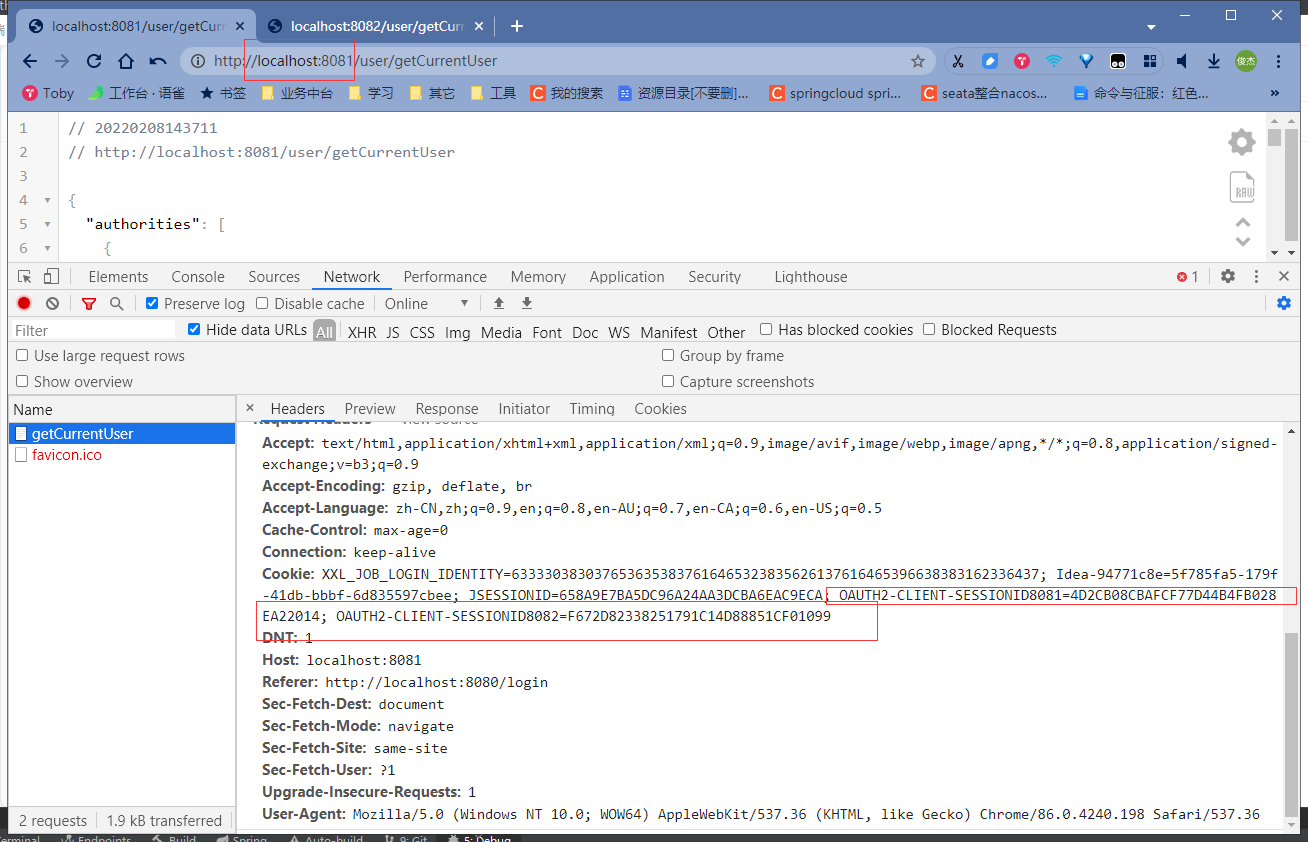Image resolution: width=1308 pixels, height=842 pixels.
Task: Open the 我的搜索 bookmark
Action: click(567, 93)
